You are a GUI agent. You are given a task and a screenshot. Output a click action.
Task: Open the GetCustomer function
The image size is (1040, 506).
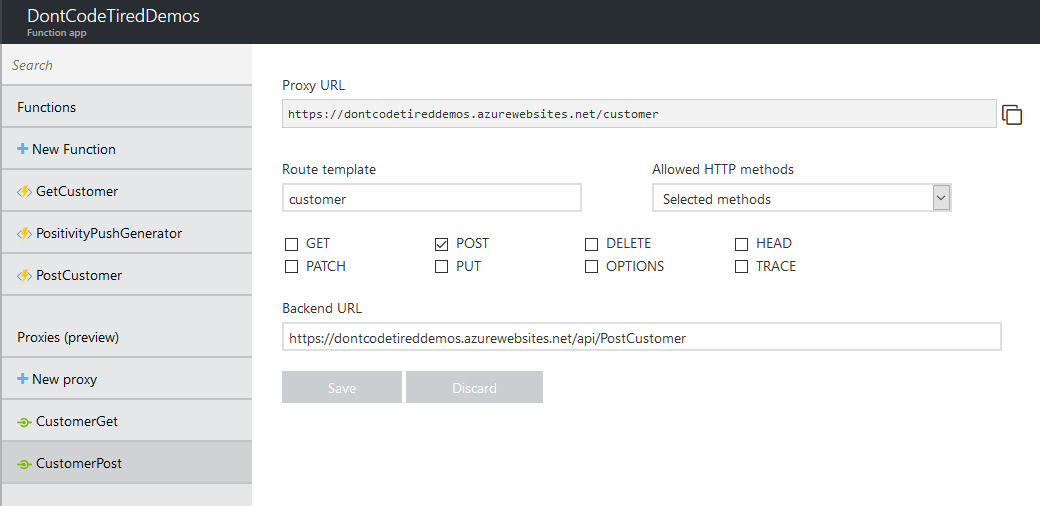(127, 191)
